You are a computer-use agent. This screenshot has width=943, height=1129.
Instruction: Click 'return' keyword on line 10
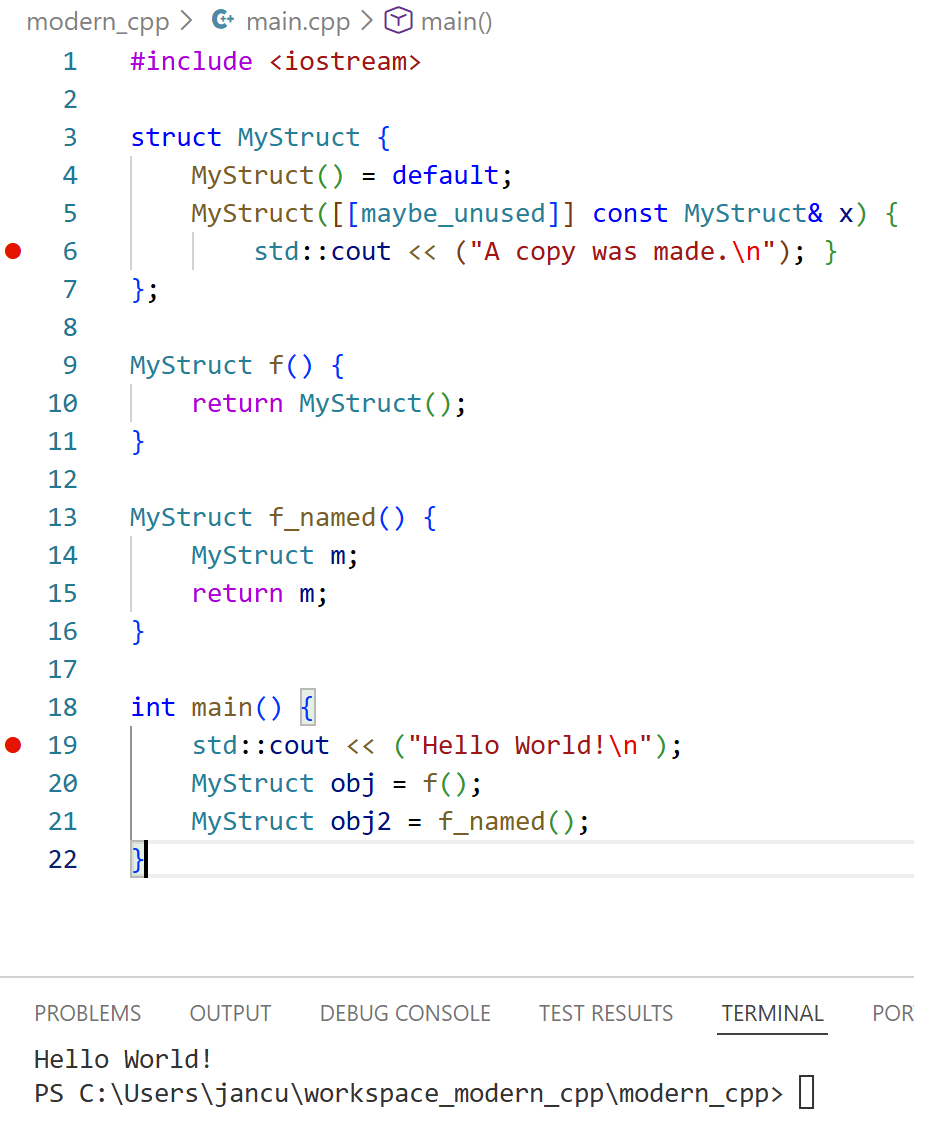(x=237, y=404)
